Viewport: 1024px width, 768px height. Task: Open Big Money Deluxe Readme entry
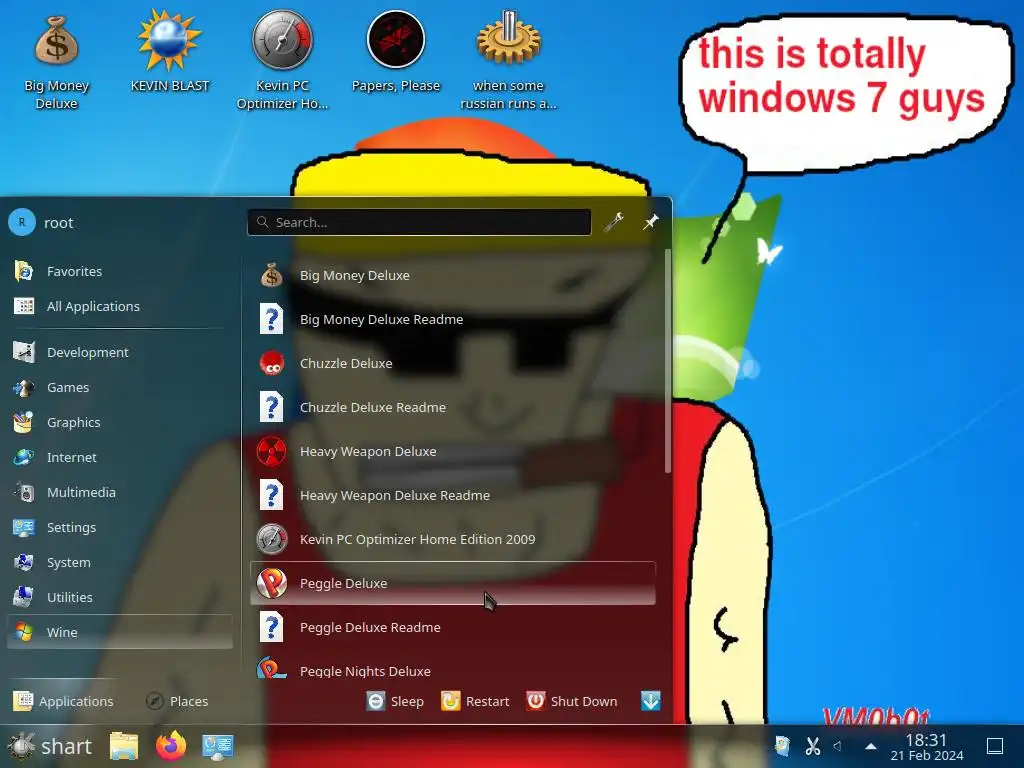[453, 319]
